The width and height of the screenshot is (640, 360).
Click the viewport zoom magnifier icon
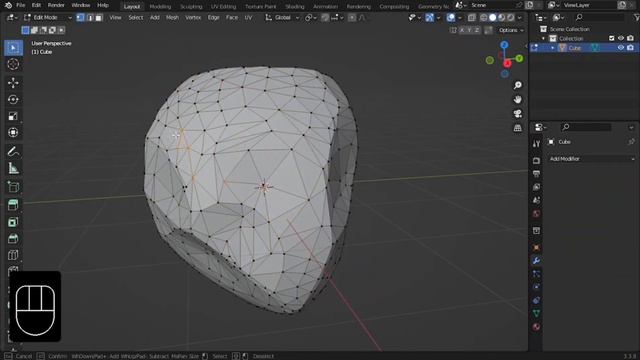(x=518, y=85)
